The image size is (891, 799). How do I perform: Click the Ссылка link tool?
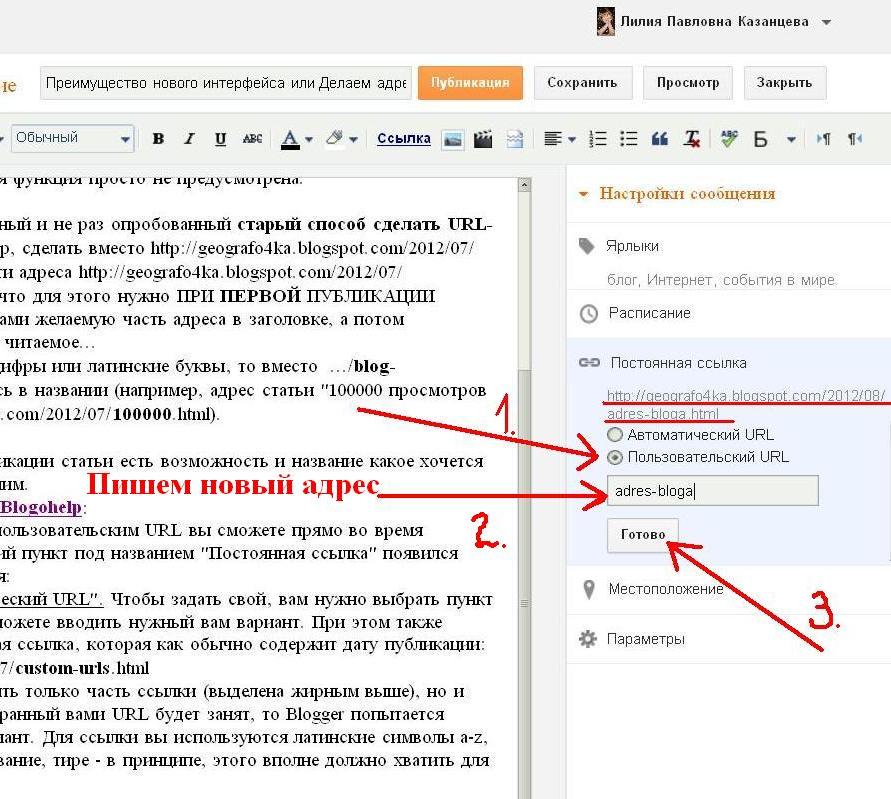403,138
